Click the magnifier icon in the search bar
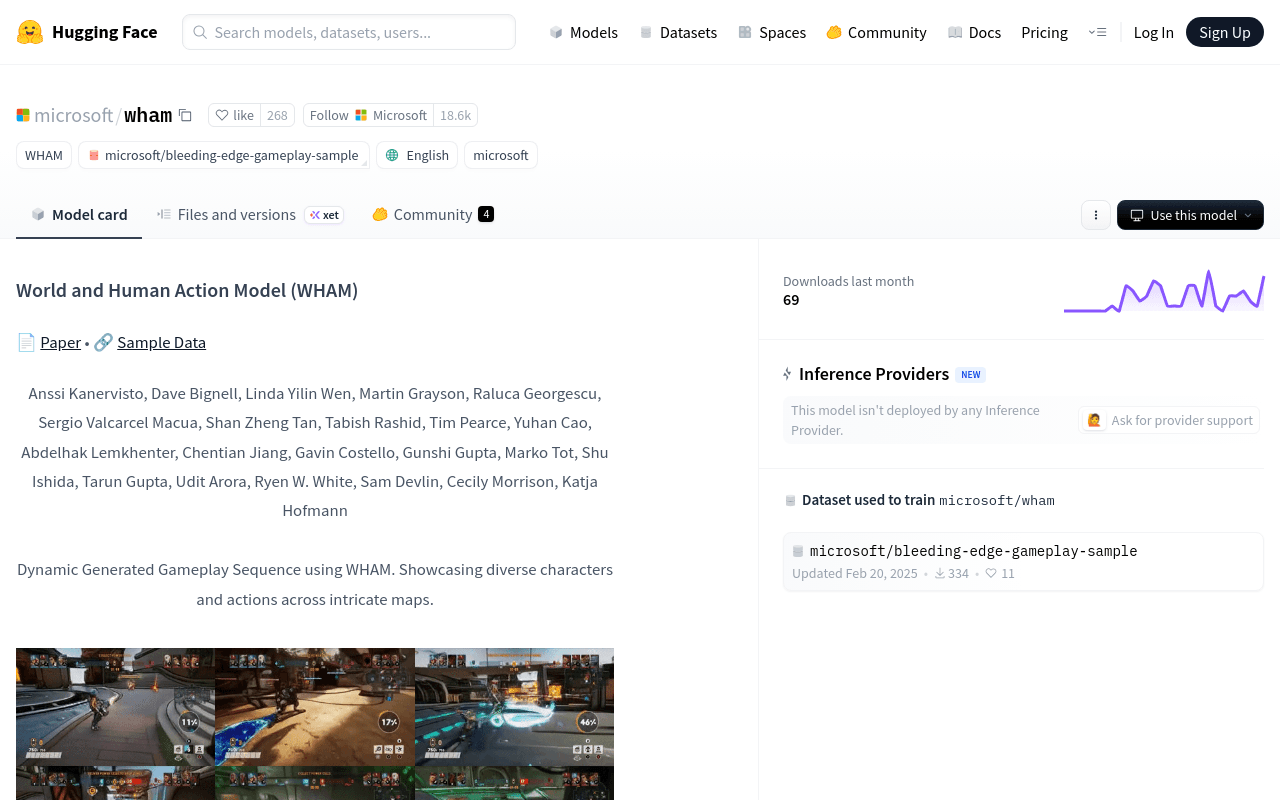This screenshot has height=800, width=1280. pyautogui.click(x=200, y=32)
